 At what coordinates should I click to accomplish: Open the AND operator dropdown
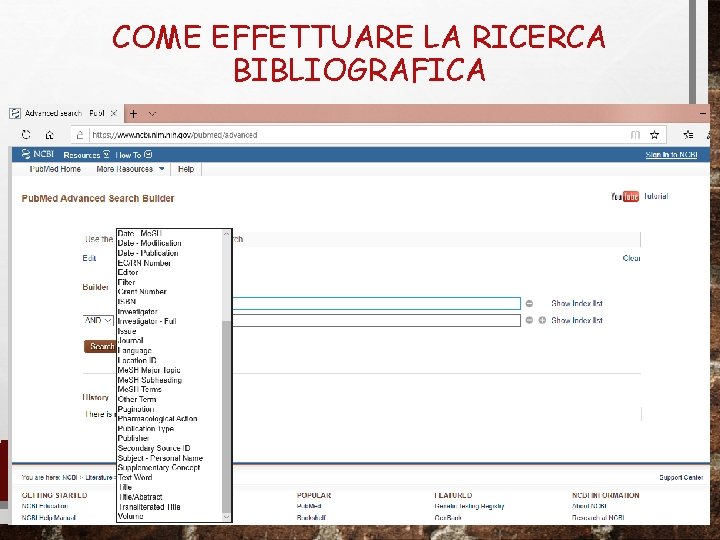pyautogui.click(x=98, y=320)
